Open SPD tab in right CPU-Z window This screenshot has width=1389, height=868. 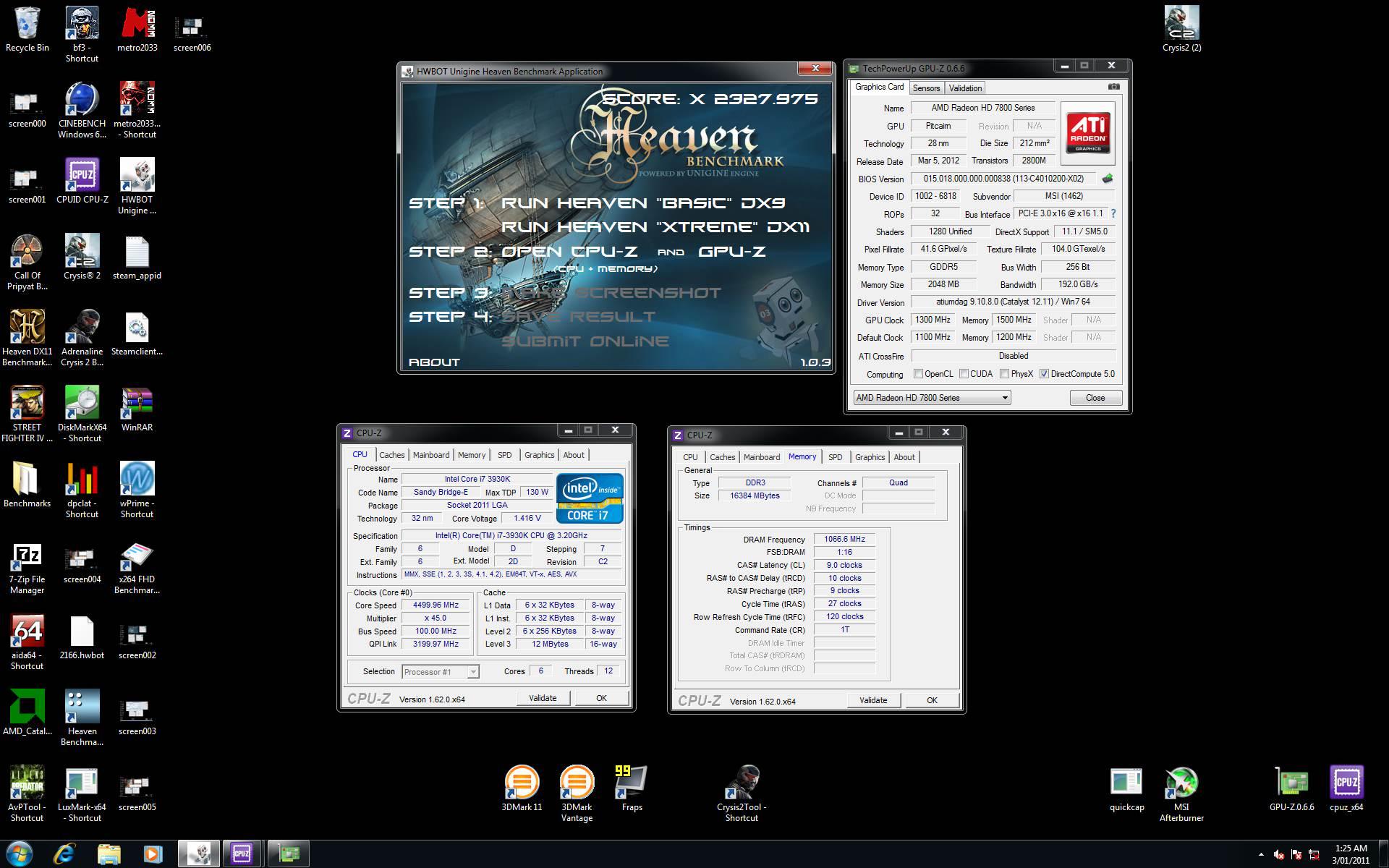[x=835, y=457]
